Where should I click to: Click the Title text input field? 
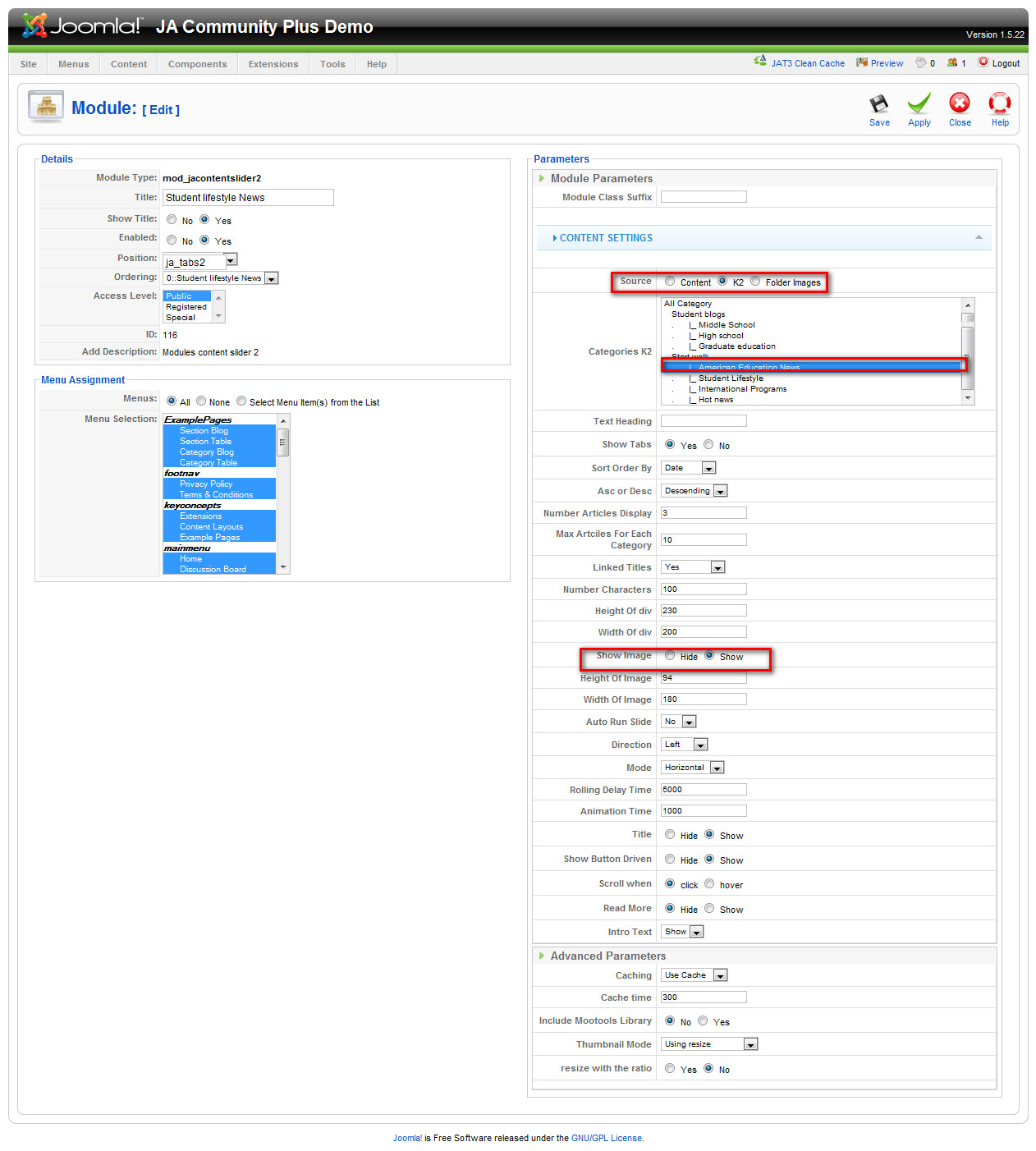click(x=248, y=198)
